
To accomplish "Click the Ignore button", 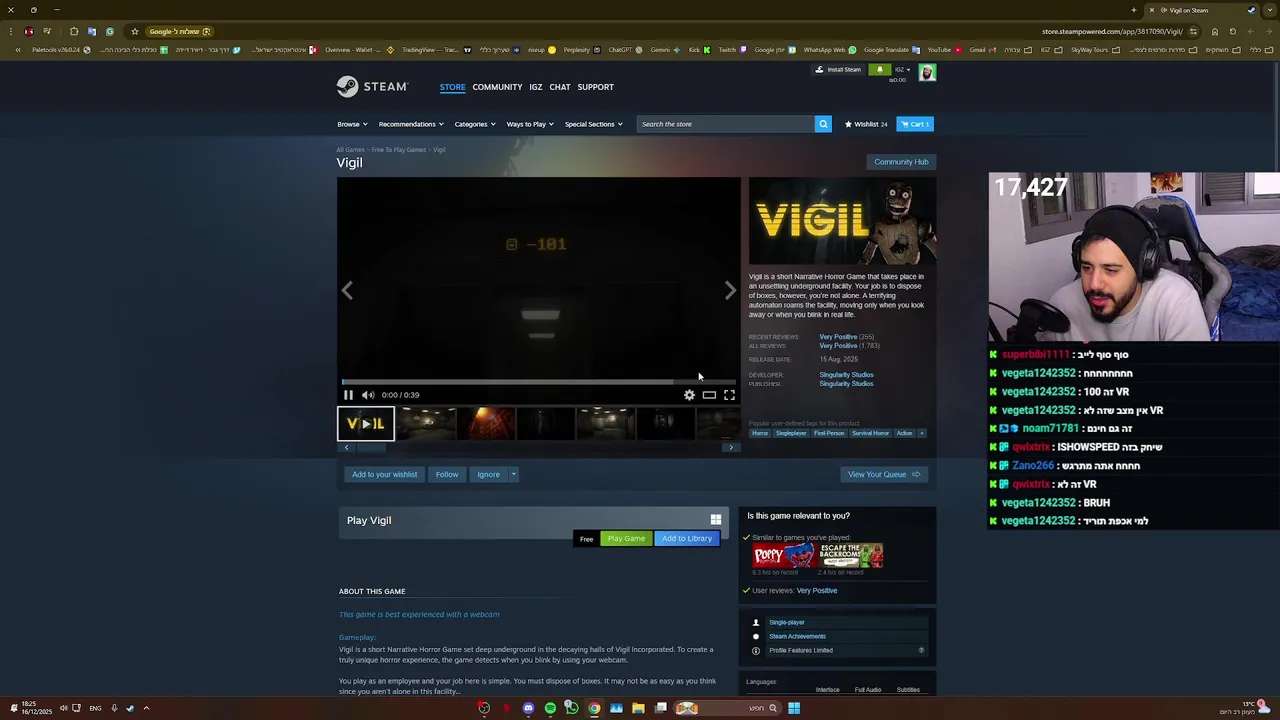I will point(488,475).
